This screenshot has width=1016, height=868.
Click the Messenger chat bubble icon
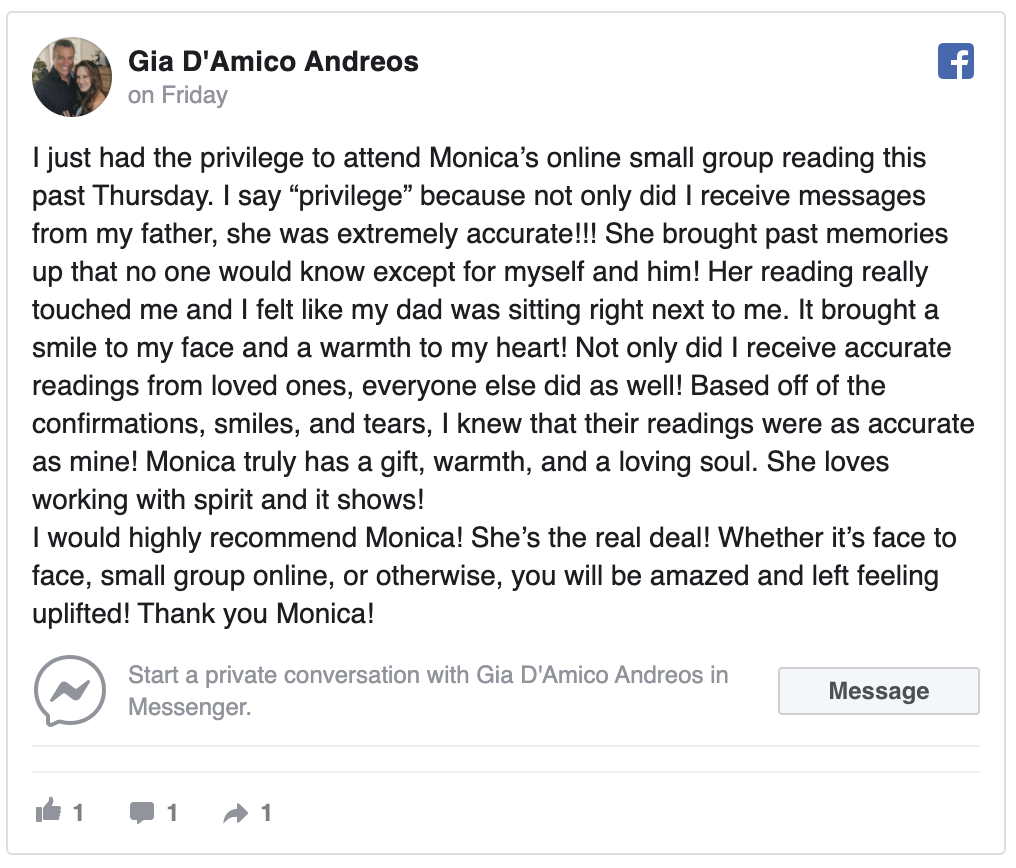[x=70, y=691]
